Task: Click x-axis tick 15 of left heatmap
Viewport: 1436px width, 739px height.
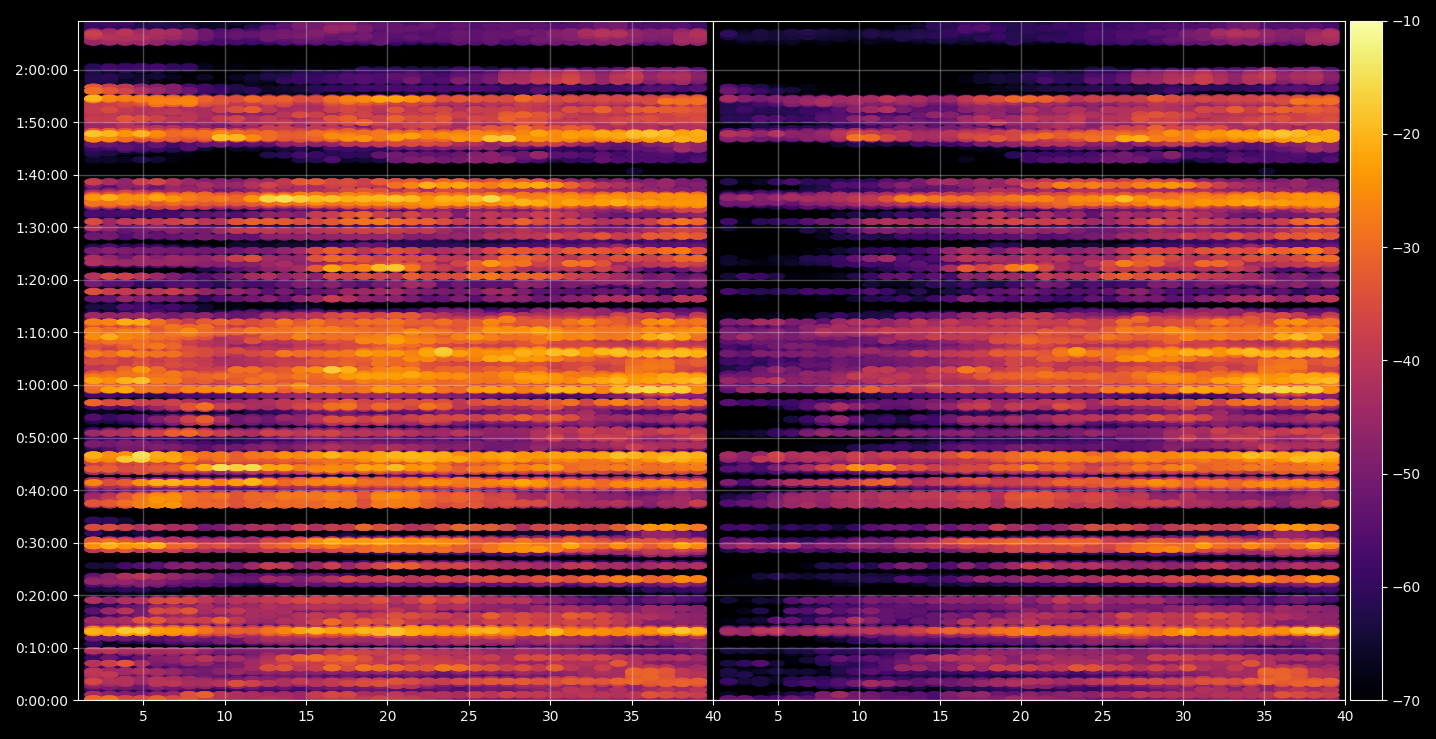Action: [306, 716]
